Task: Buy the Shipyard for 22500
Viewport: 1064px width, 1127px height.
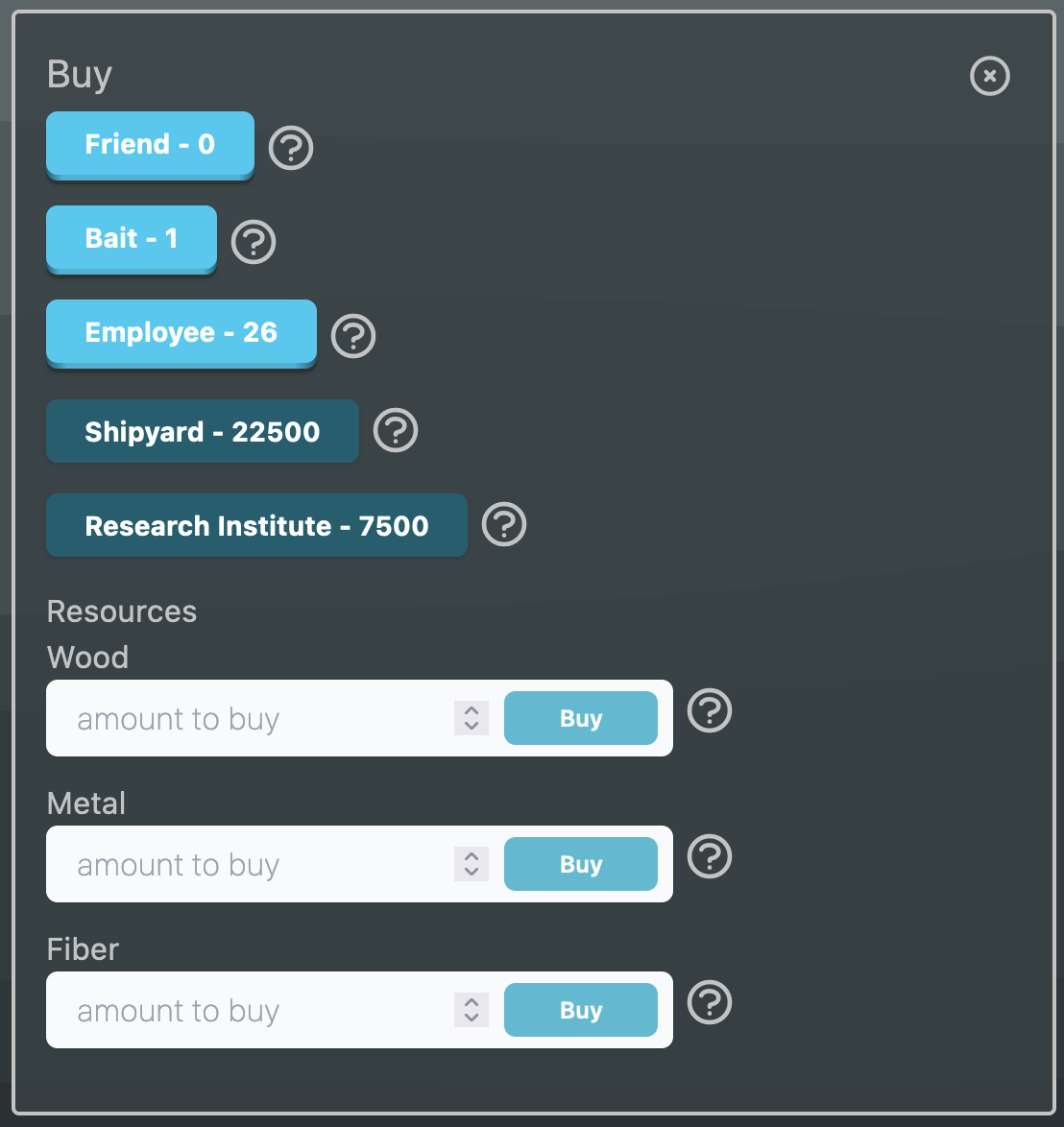Action: pyautogui.click(x=203, y=432)
